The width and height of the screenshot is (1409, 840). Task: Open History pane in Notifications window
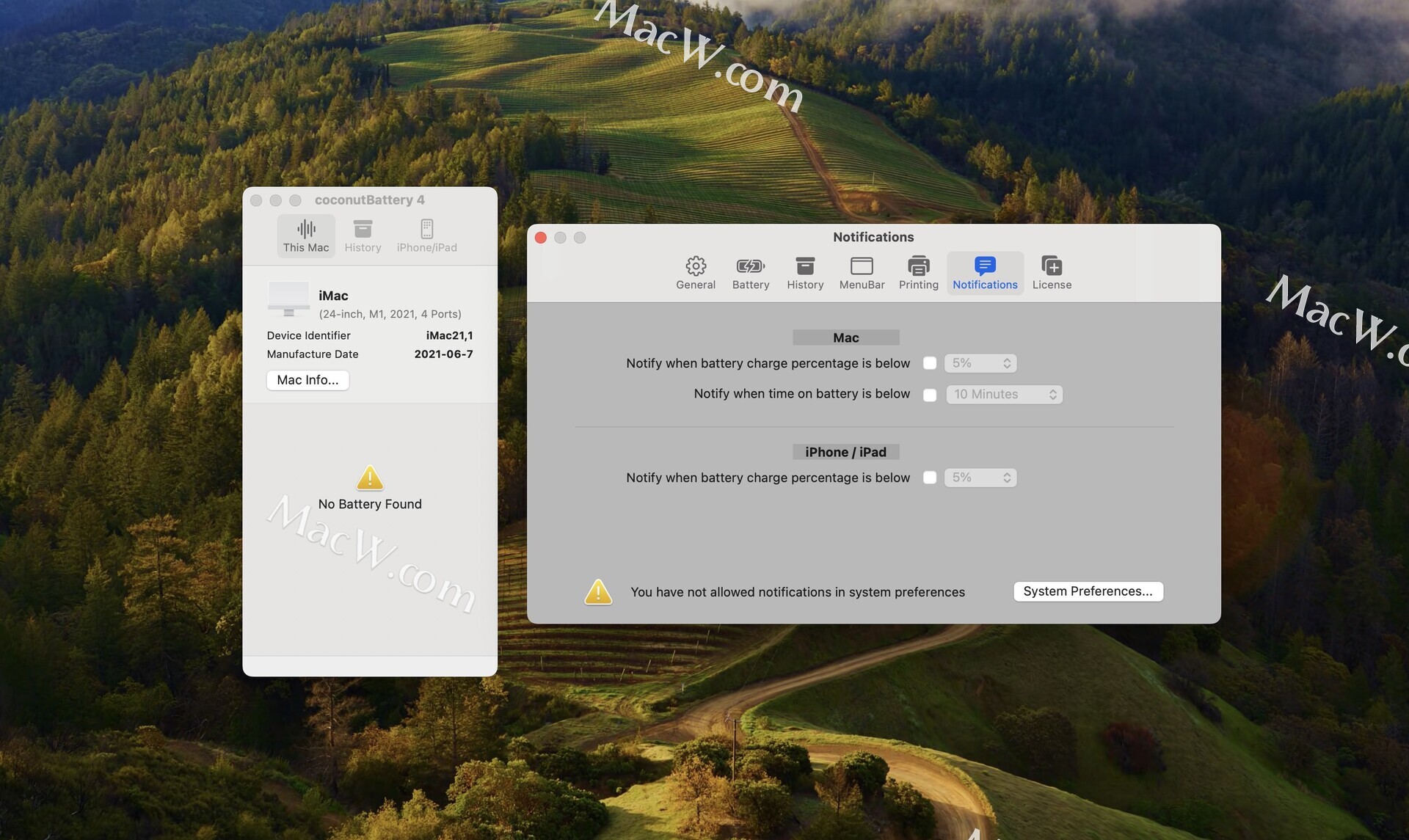[805, 273]
